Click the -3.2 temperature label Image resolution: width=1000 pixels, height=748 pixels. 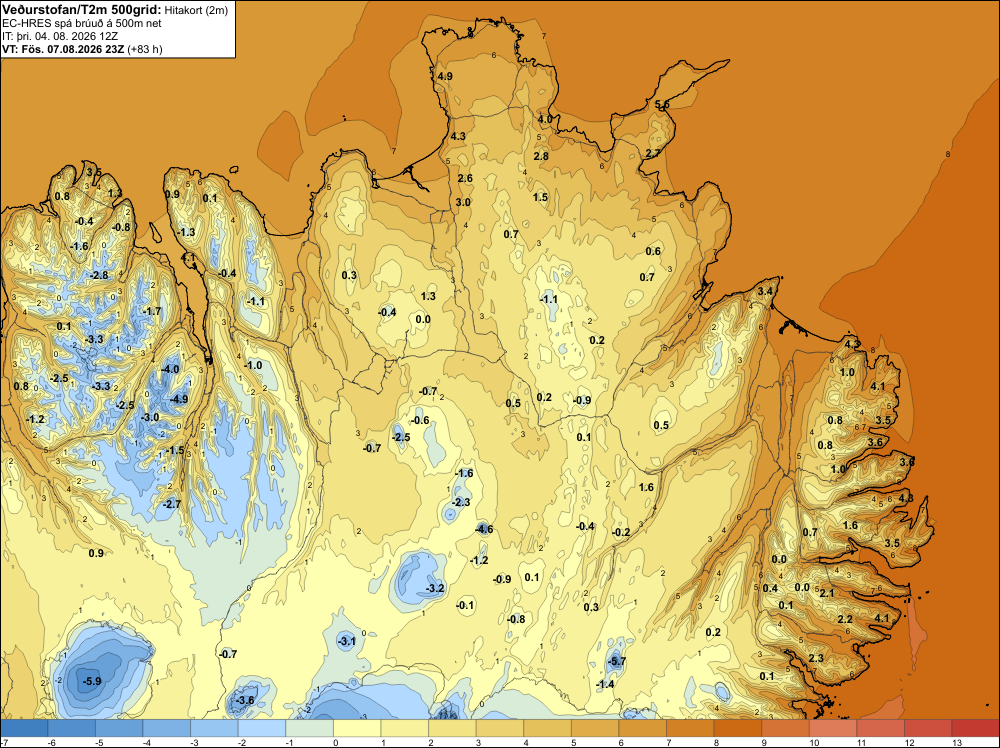click(x=435, y=588)
